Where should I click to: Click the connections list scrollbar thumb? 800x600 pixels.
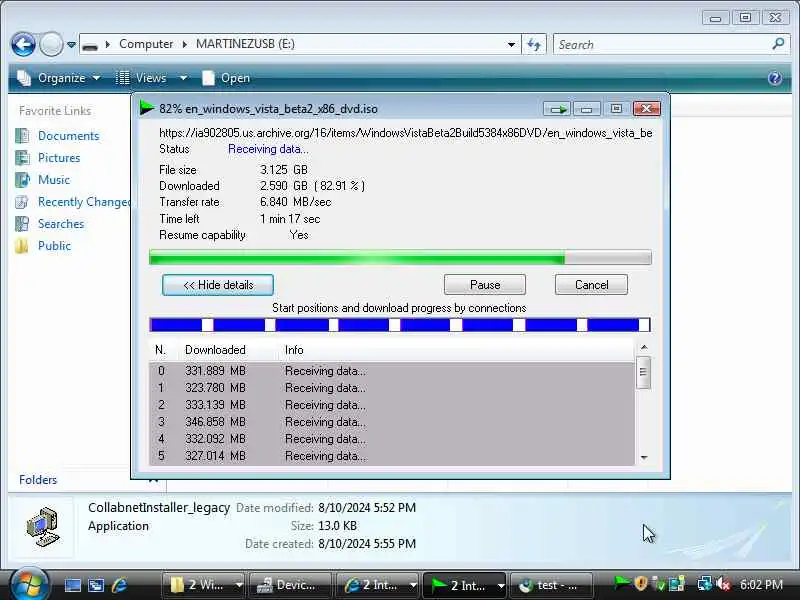coord(643,372)
